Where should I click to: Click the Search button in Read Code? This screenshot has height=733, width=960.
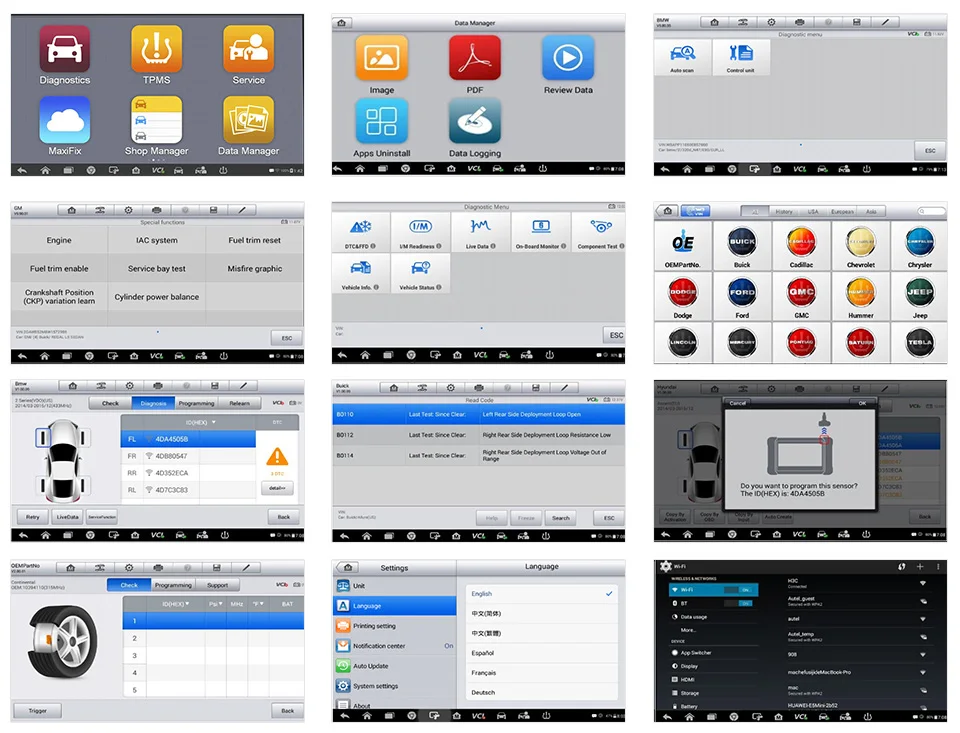[x=561, y=518]
